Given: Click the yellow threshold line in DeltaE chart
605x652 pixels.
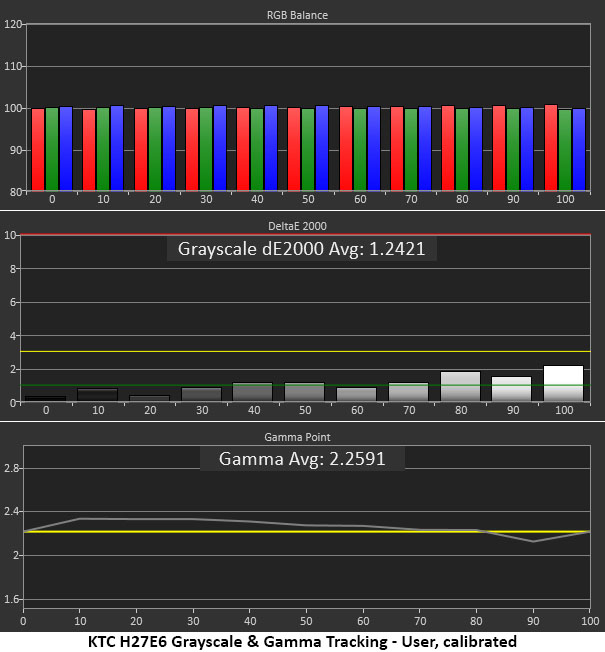Looking at the screenshot, I should point(305,351).
